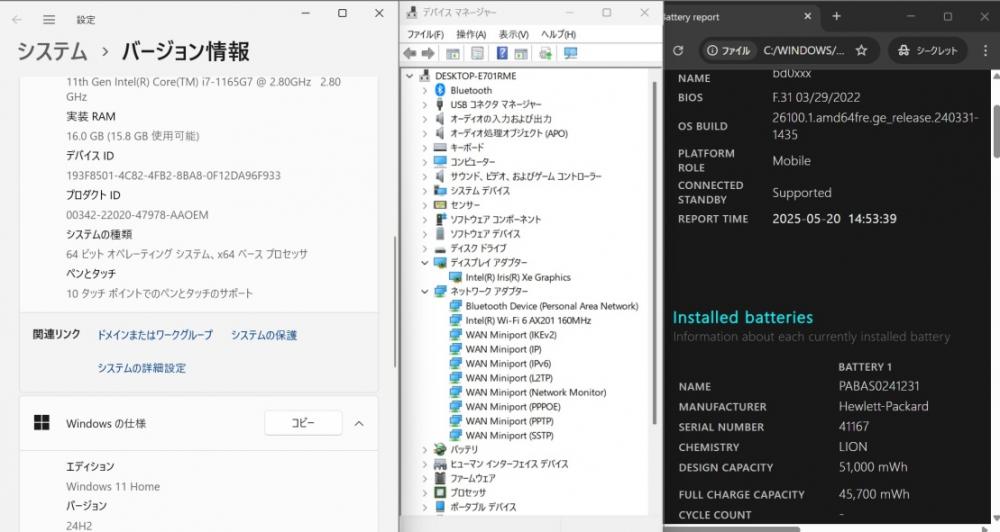This screenshot has width=1000, height=532.
Task: Click the forward arrow in Device Manager toolbar
Action: tap(429, 54)
